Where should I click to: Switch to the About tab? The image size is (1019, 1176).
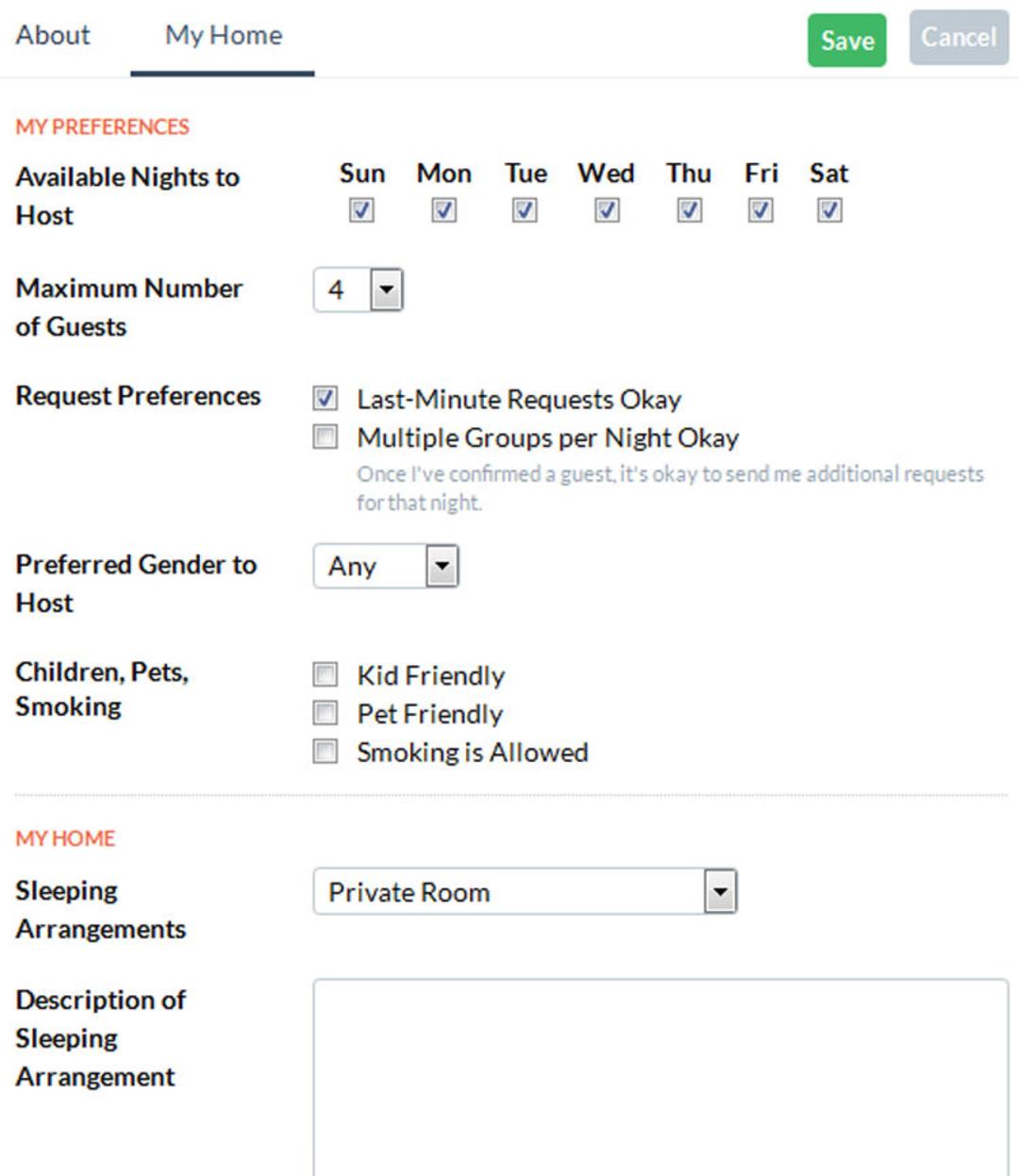point(53,36)
